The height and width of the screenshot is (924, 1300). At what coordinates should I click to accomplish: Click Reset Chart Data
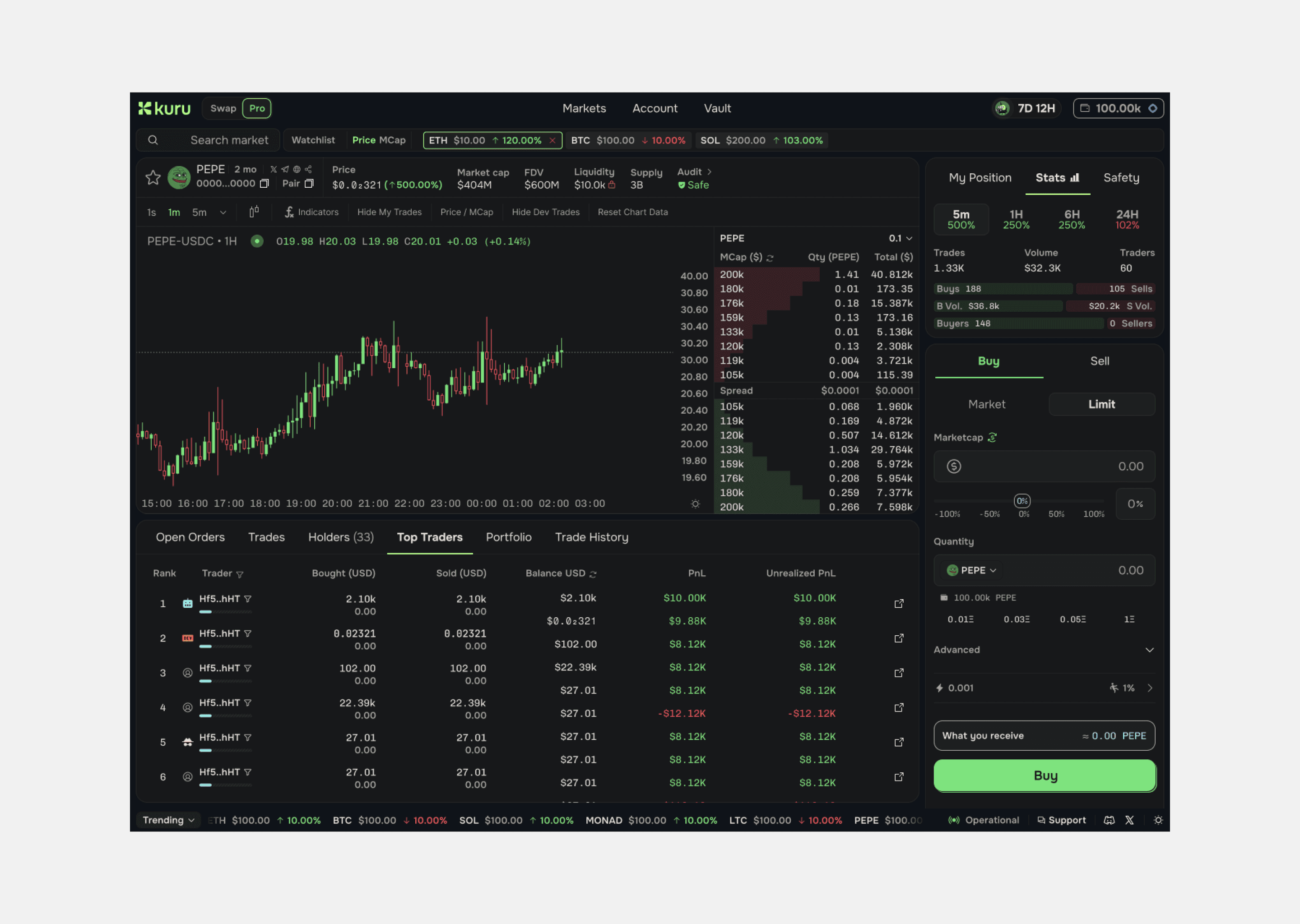(632, 212)
